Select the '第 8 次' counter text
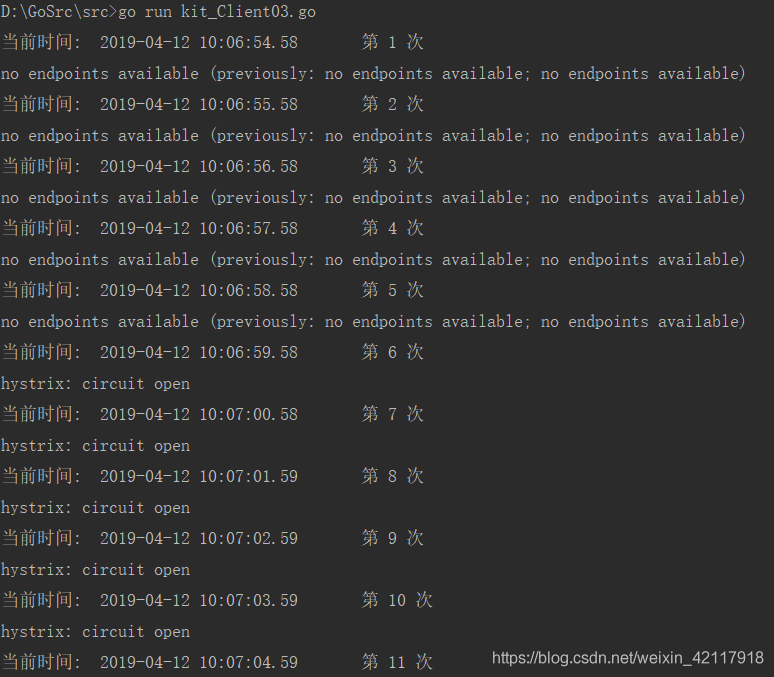 [392, 476]
